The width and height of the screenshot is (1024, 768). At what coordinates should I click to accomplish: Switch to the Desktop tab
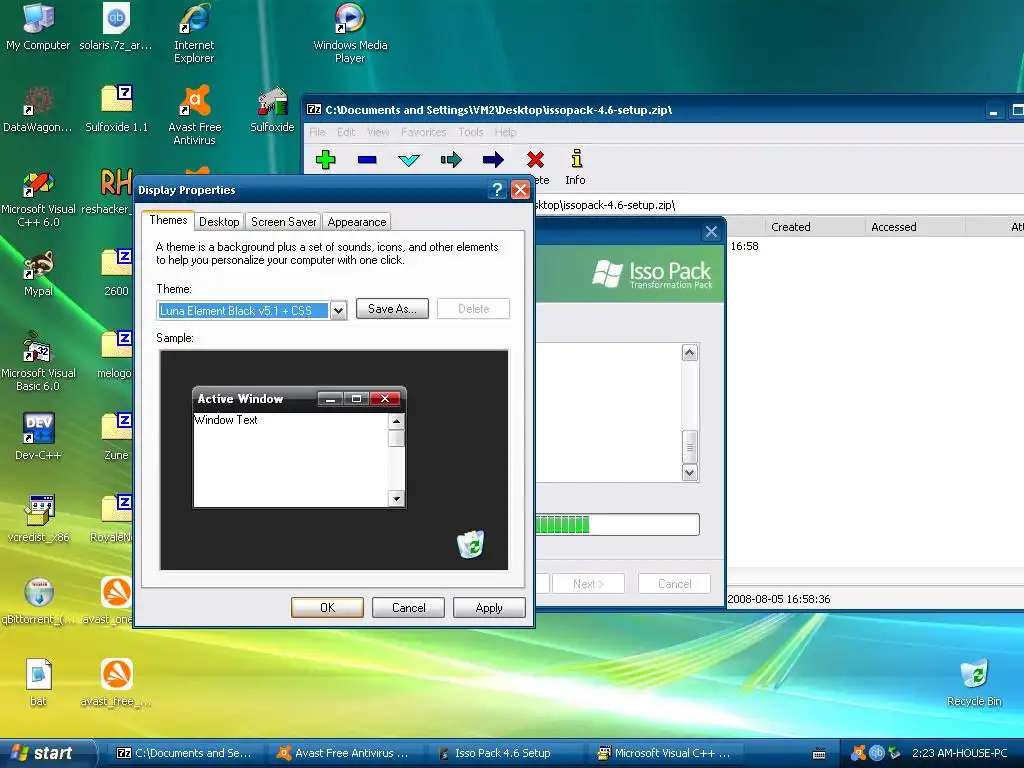tap(219, 222)
